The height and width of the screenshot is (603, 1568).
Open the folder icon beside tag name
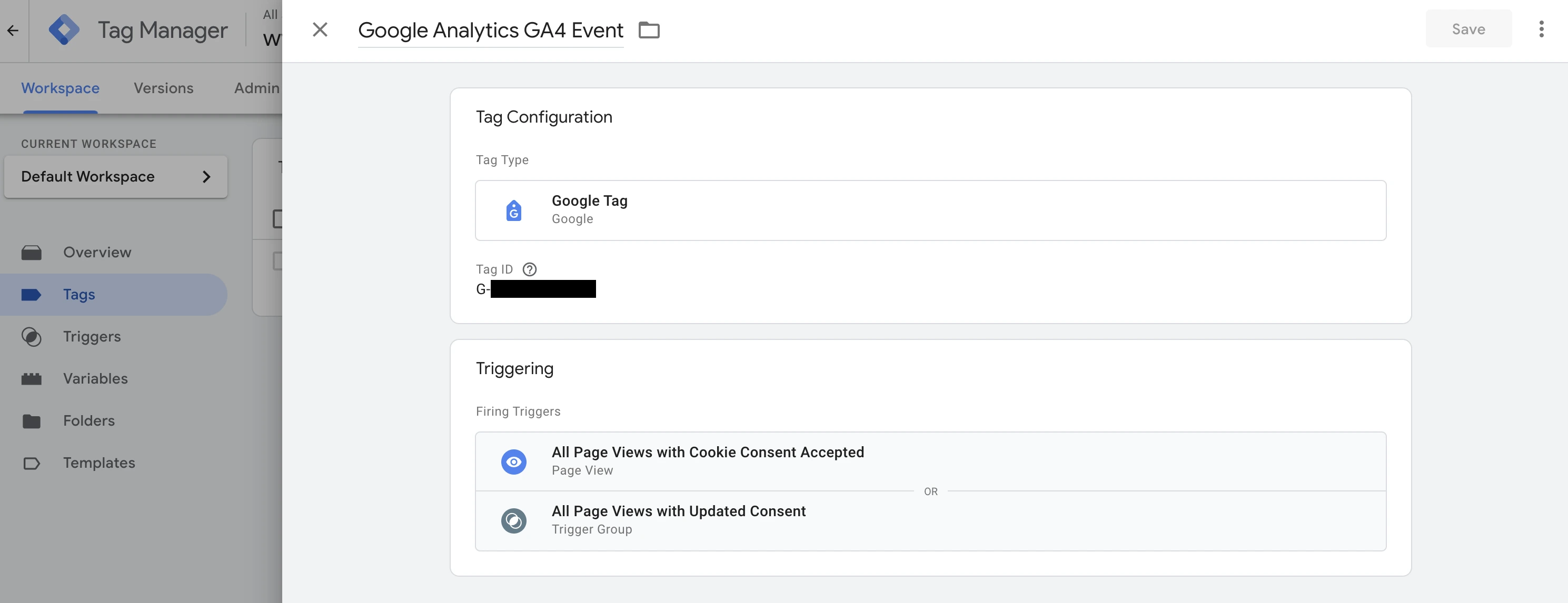pos(649,30)
